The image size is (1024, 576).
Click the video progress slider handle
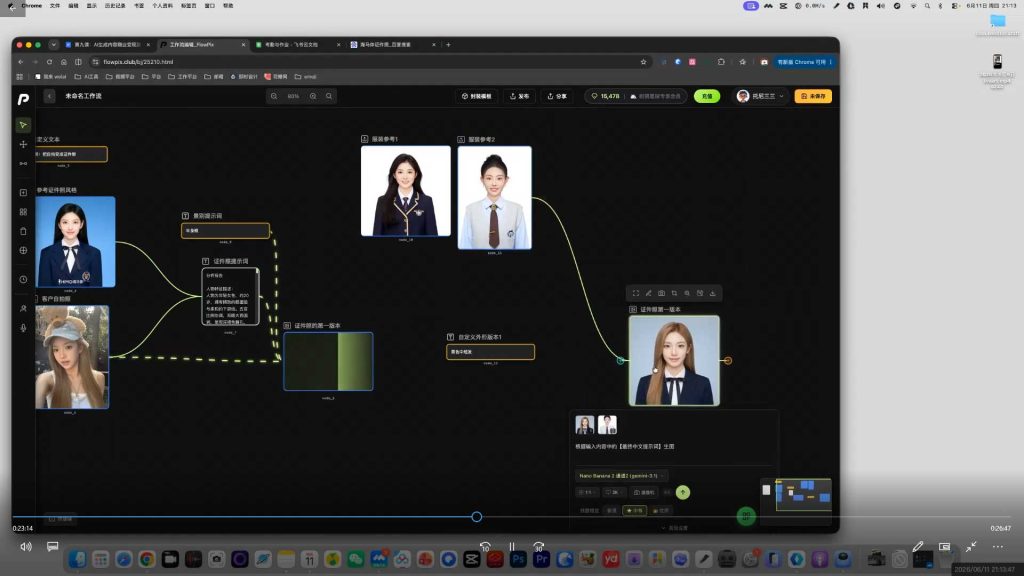tap(477, 517)
